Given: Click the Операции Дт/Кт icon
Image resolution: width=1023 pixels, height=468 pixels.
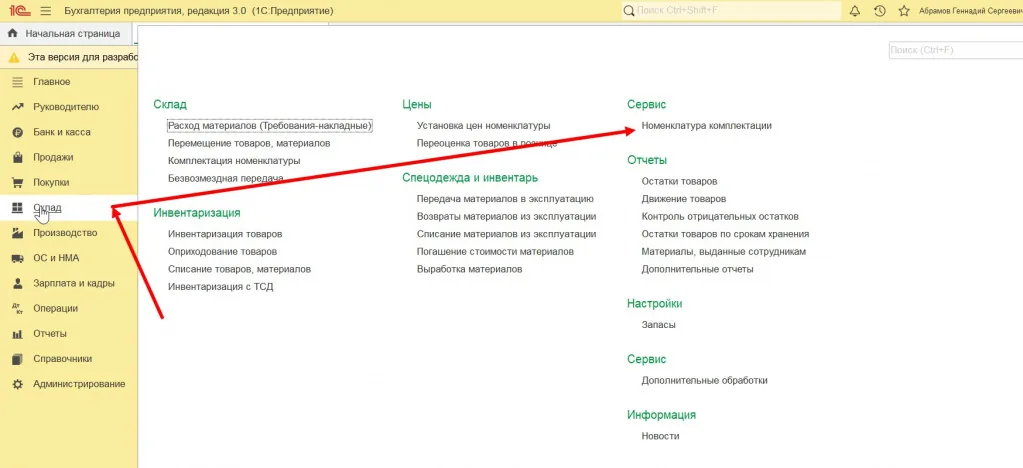Looking at the screenshot, I should pos(18,308).
